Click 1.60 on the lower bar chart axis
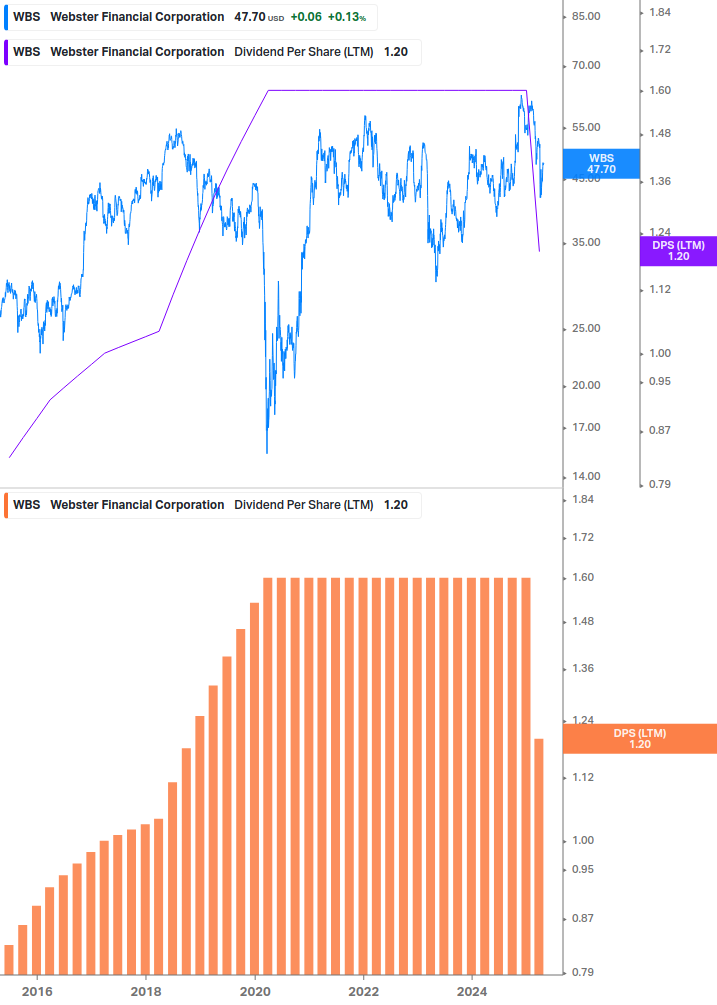 [583, 577]
